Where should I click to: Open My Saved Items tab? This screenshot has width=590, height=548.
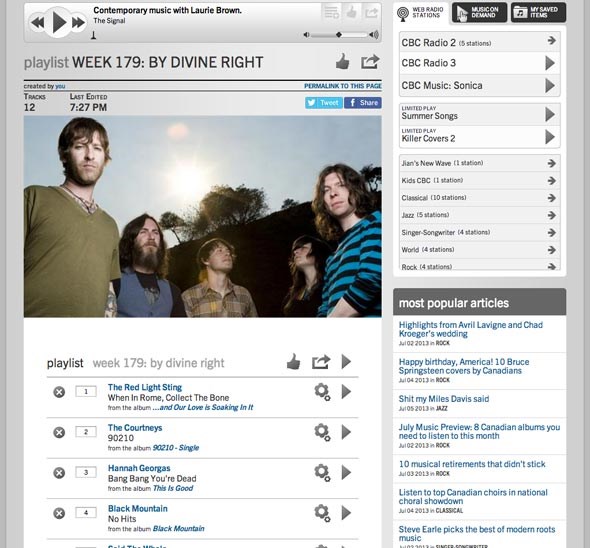point(538,12)
